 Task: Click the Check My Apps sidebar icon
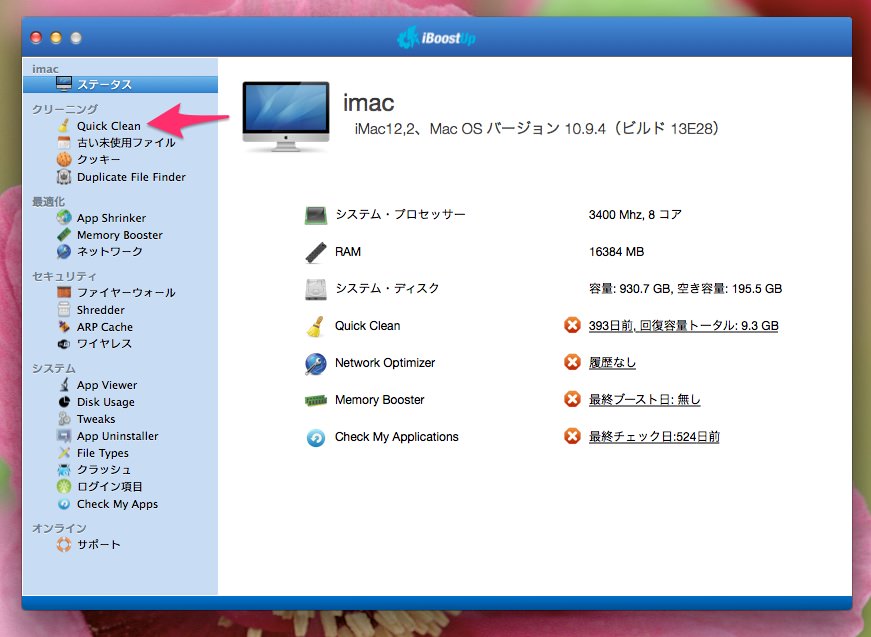pyautogui.click(x=64, y=504)
